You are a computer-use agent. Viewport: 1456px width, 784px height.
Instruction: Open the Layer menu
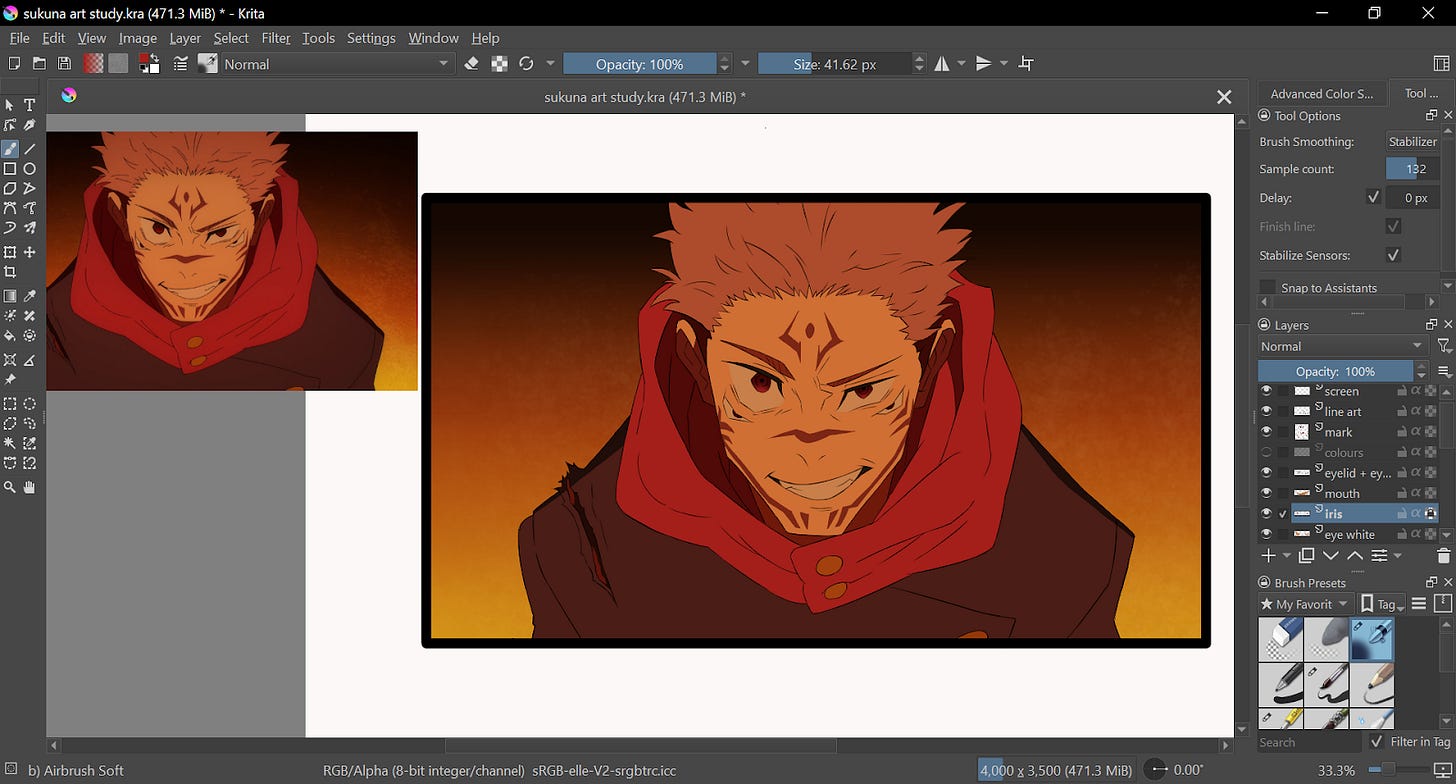(x=185, y=38)
